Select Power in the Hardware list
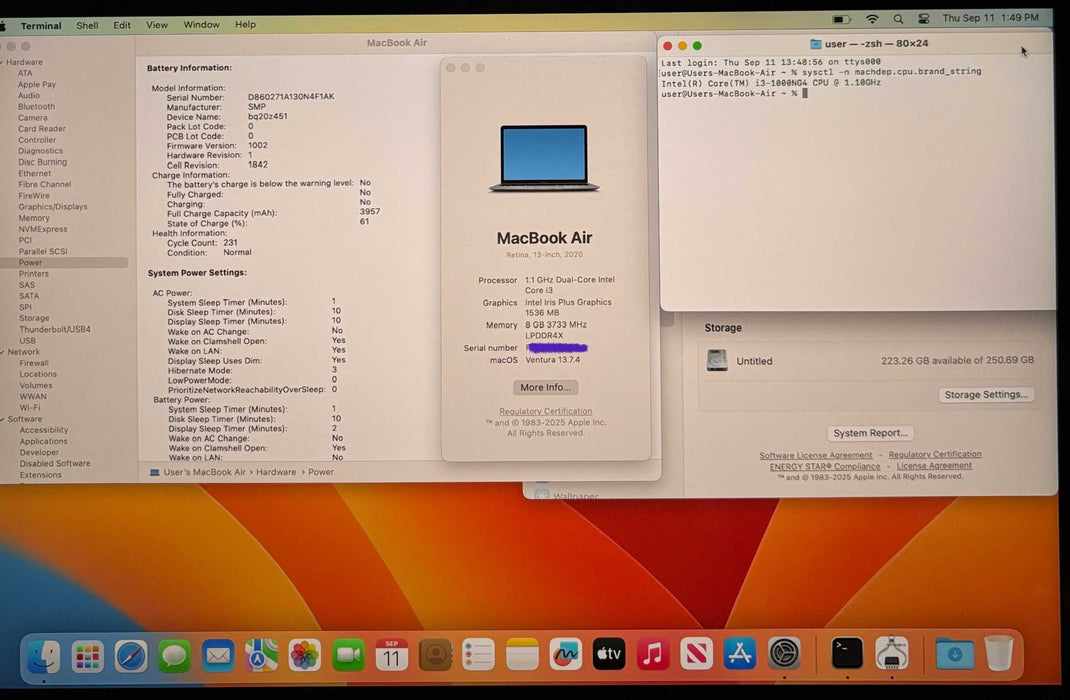Viewport: 1070px width, 700px height. (64, 263)
